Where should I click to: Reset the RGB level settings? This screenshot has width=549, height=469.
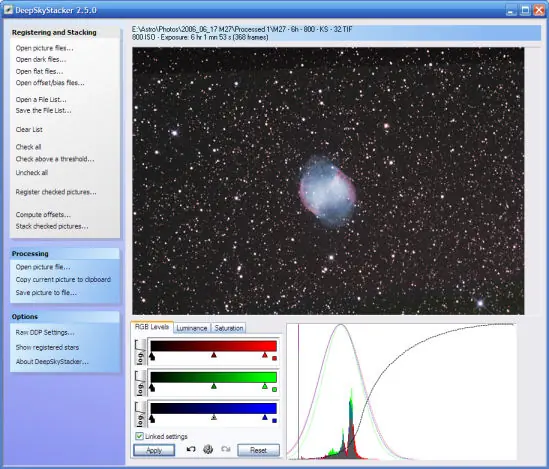pyautogui.click(x=258, y=450)
